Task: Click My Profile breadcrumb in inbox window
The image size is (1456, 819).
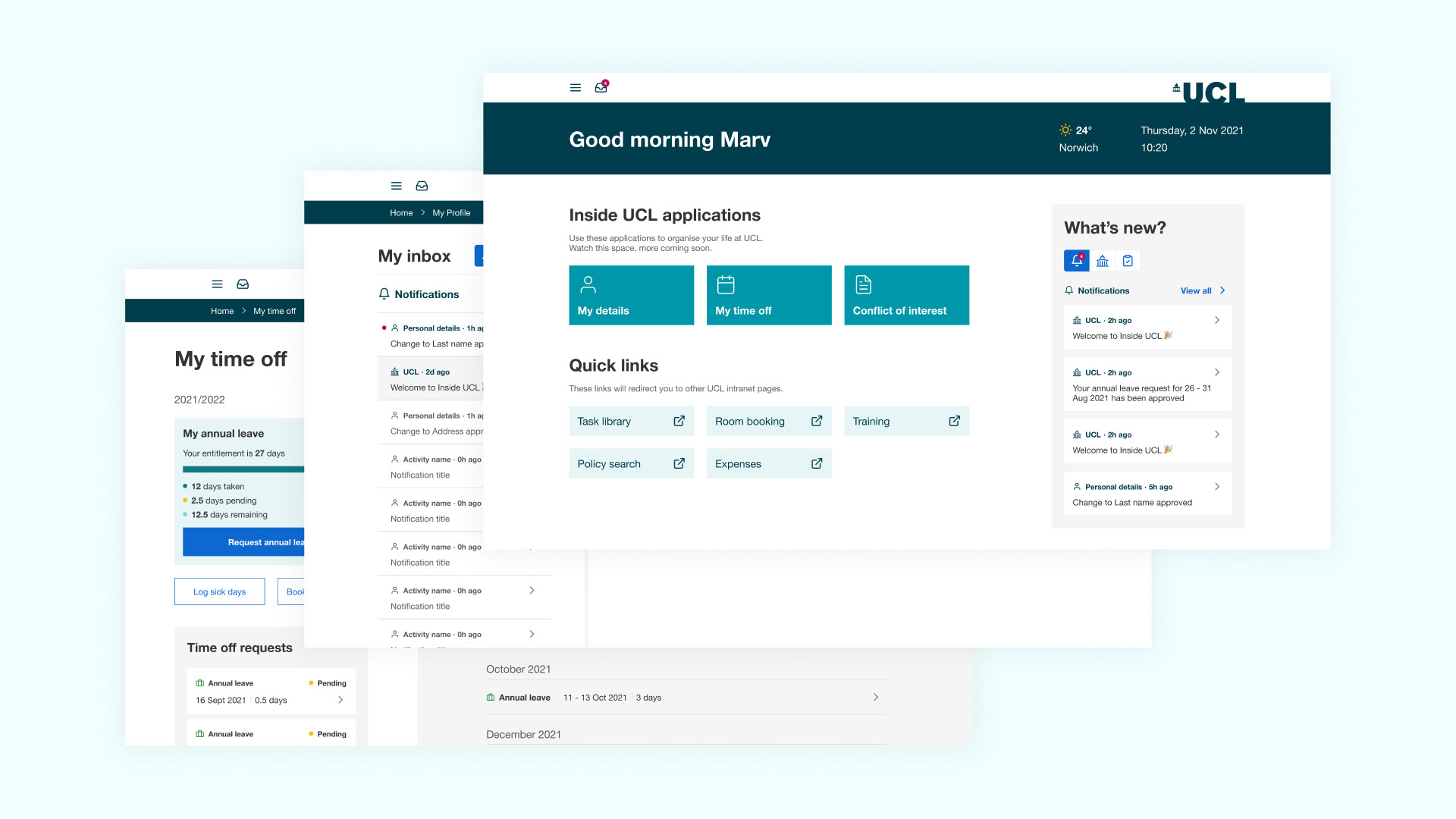Action: (451, 213)
